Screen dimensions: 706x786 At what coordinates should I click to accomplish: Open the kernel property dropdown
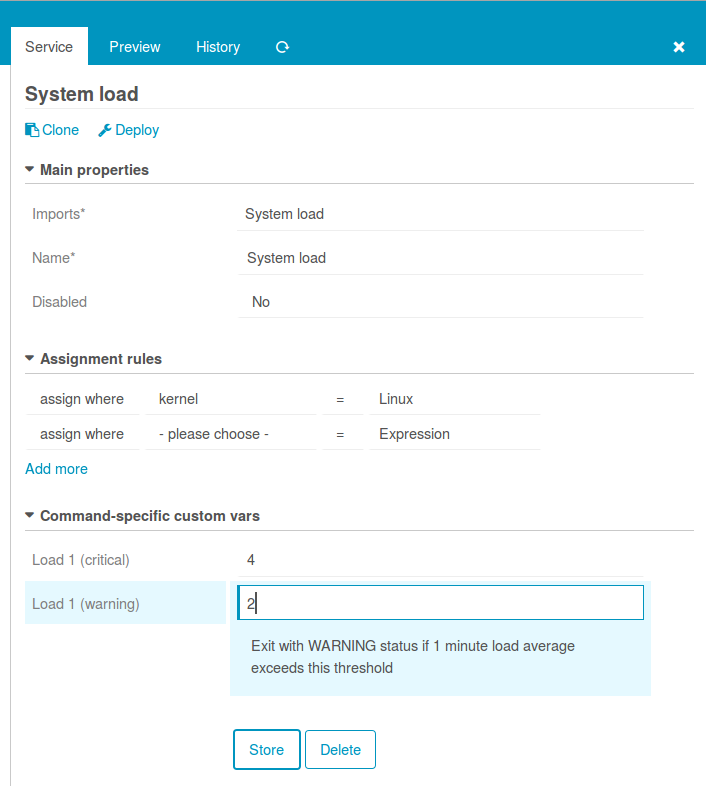tap(231, 399)
